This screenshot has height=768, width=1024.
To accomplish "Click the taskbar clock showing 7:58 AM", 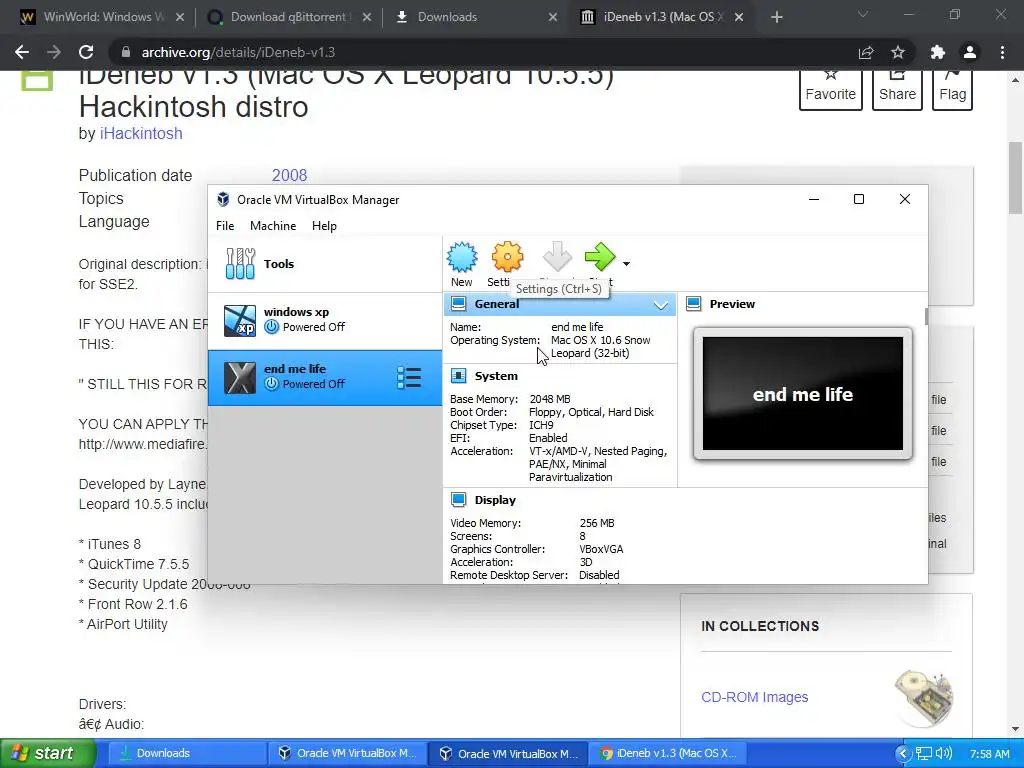I will (989, 754).
